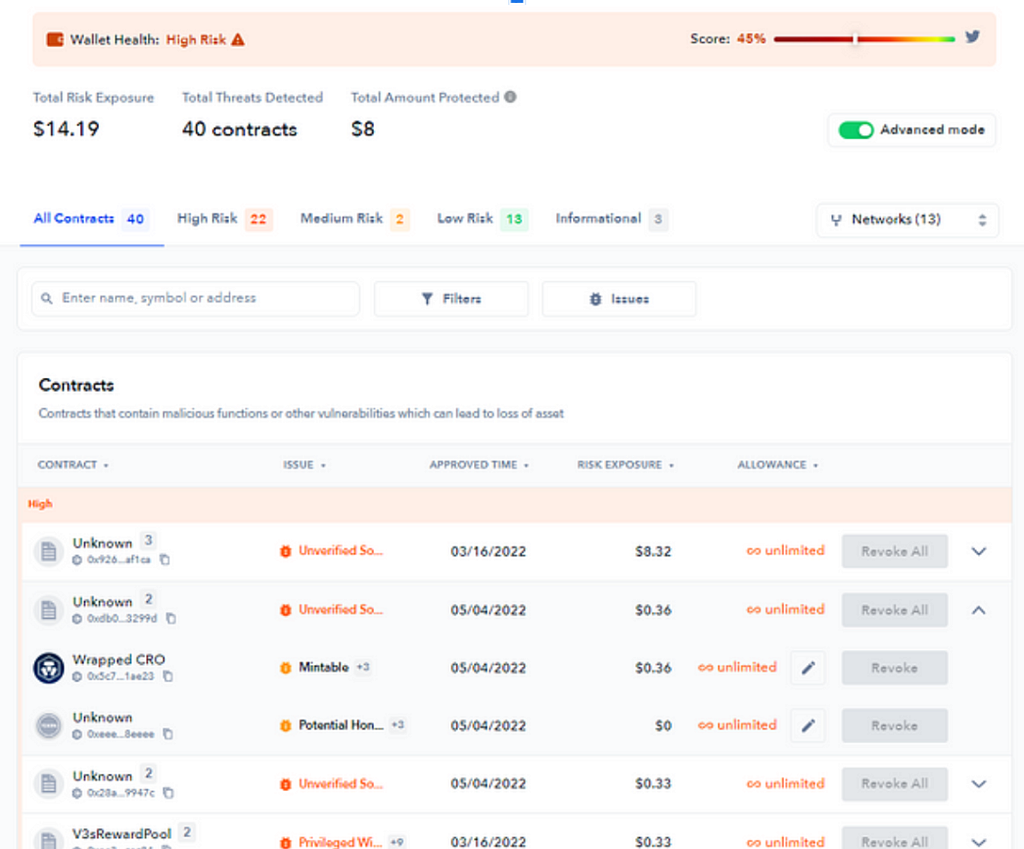Click the $8.32 risk exposure value
This screenshot has width=1024, height=849.
coord(653,551)
